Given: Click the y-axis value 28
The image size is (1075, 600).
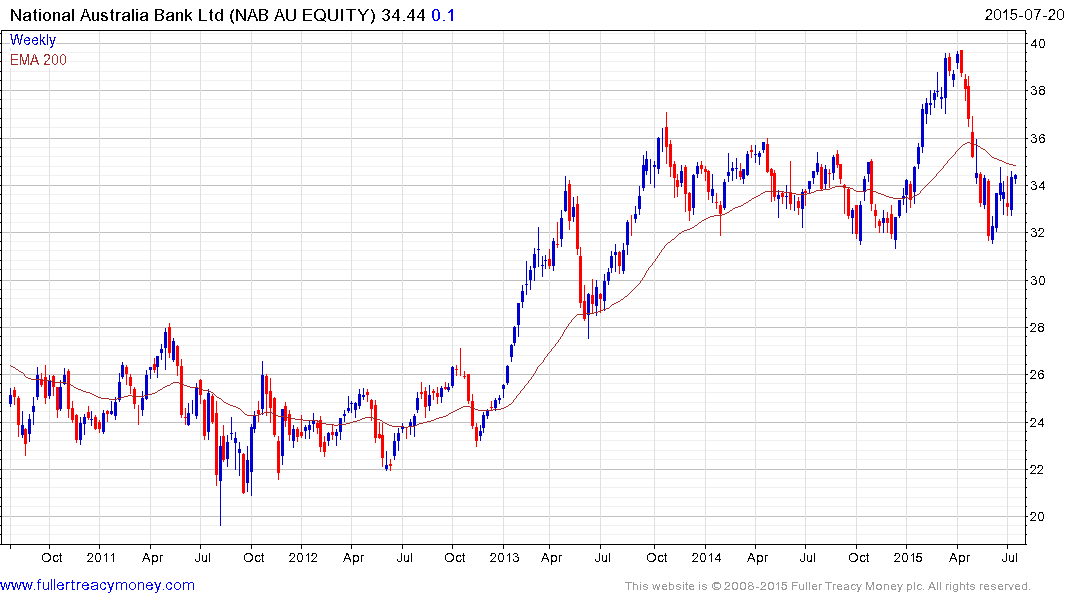Looking at the screenshot, I should [1037, 328].
